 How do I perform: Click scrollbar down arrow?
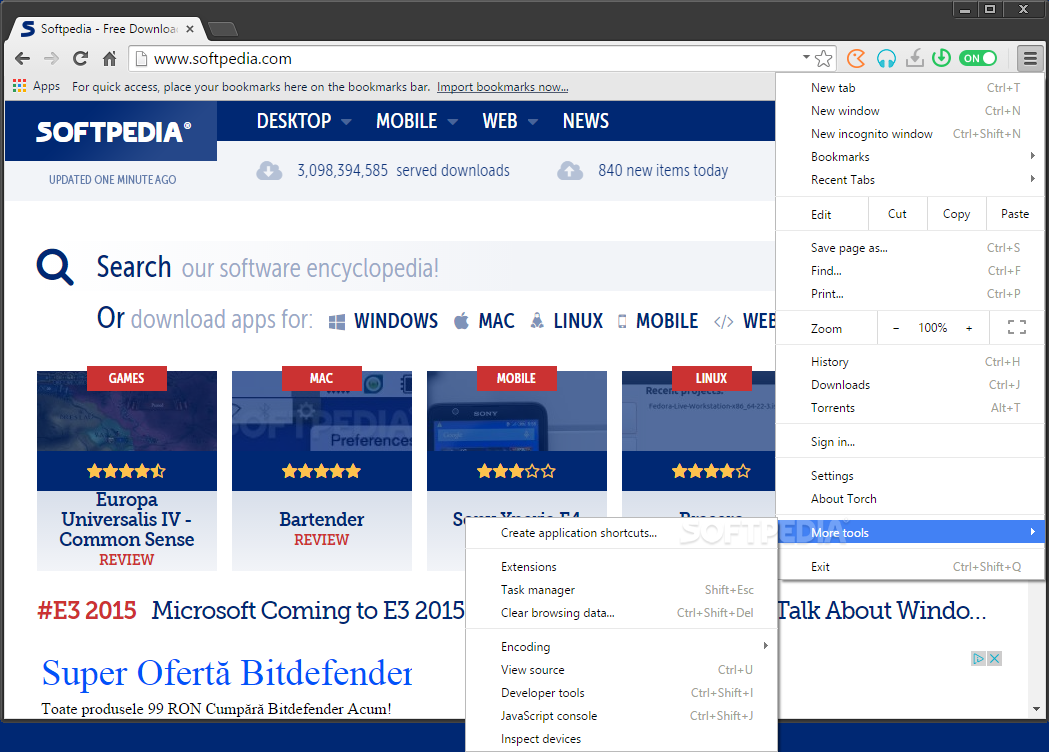[1036, 709]
